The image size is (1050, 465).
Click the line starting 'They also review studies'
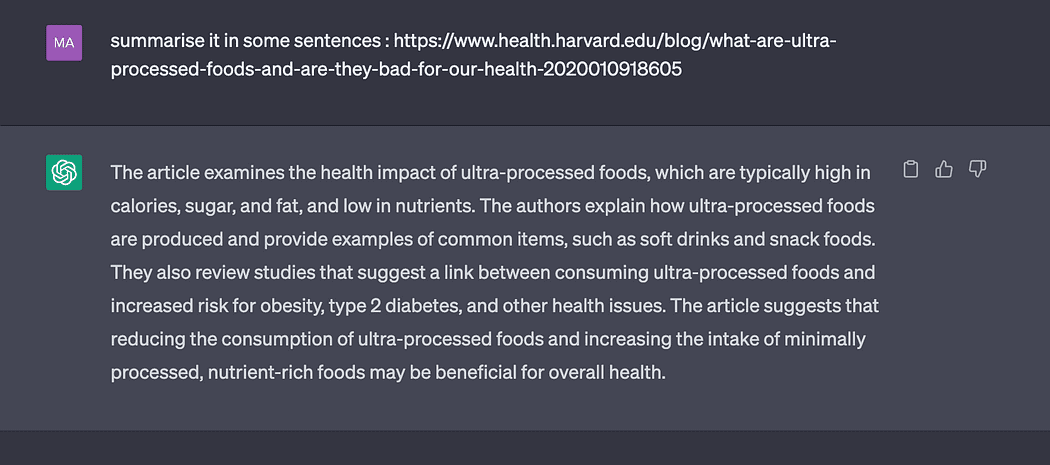coord(492,273)
